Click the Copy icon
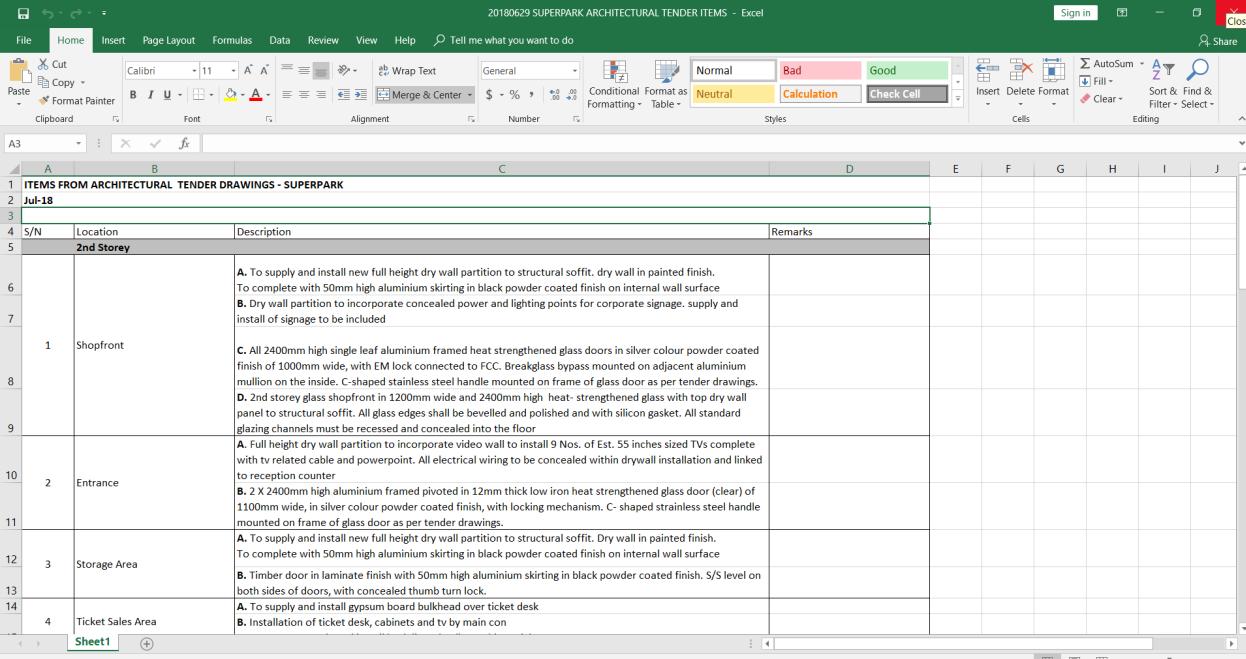 [43, 82]
